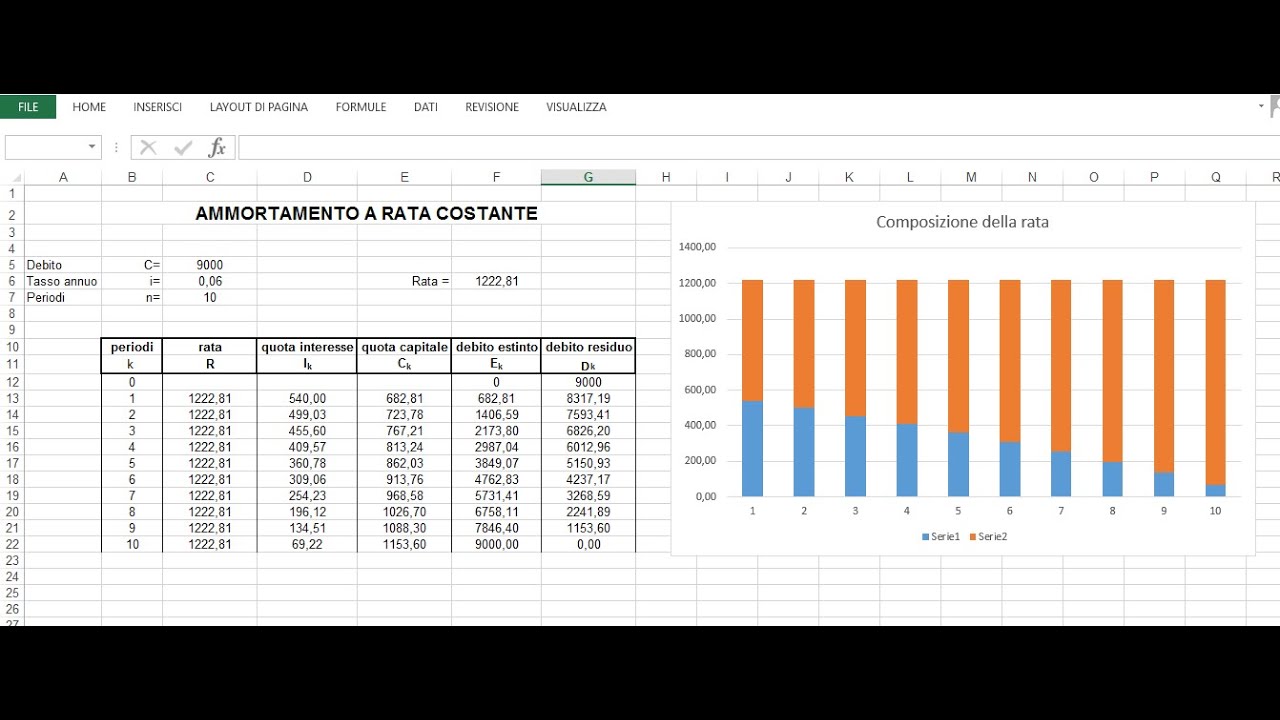Select the interest cell 254,23
The image size is (1280, 720).
tap(307, 495)
